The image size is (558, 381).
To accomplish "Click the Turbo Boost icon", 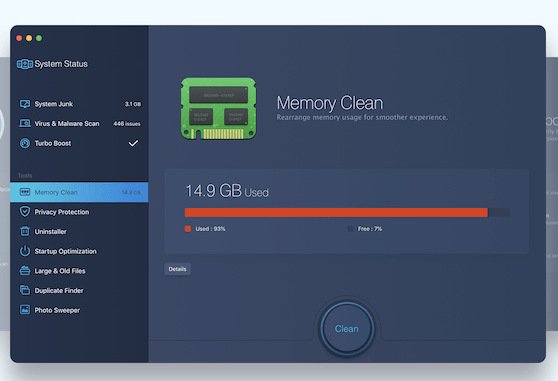I will [x=25, y=143].
